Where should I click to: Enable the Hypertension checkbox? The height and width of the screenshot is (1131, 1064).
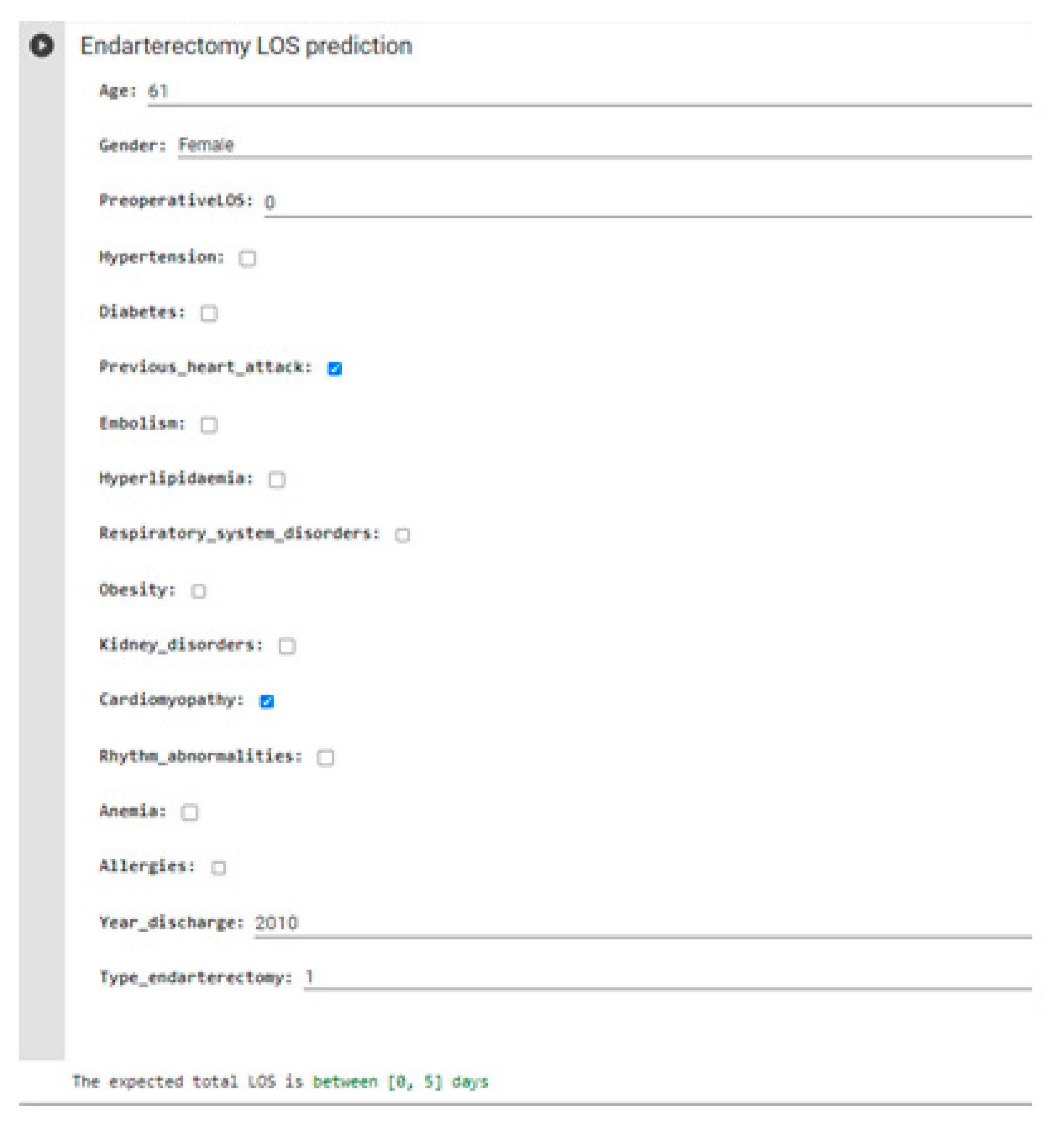coord(247,258)
